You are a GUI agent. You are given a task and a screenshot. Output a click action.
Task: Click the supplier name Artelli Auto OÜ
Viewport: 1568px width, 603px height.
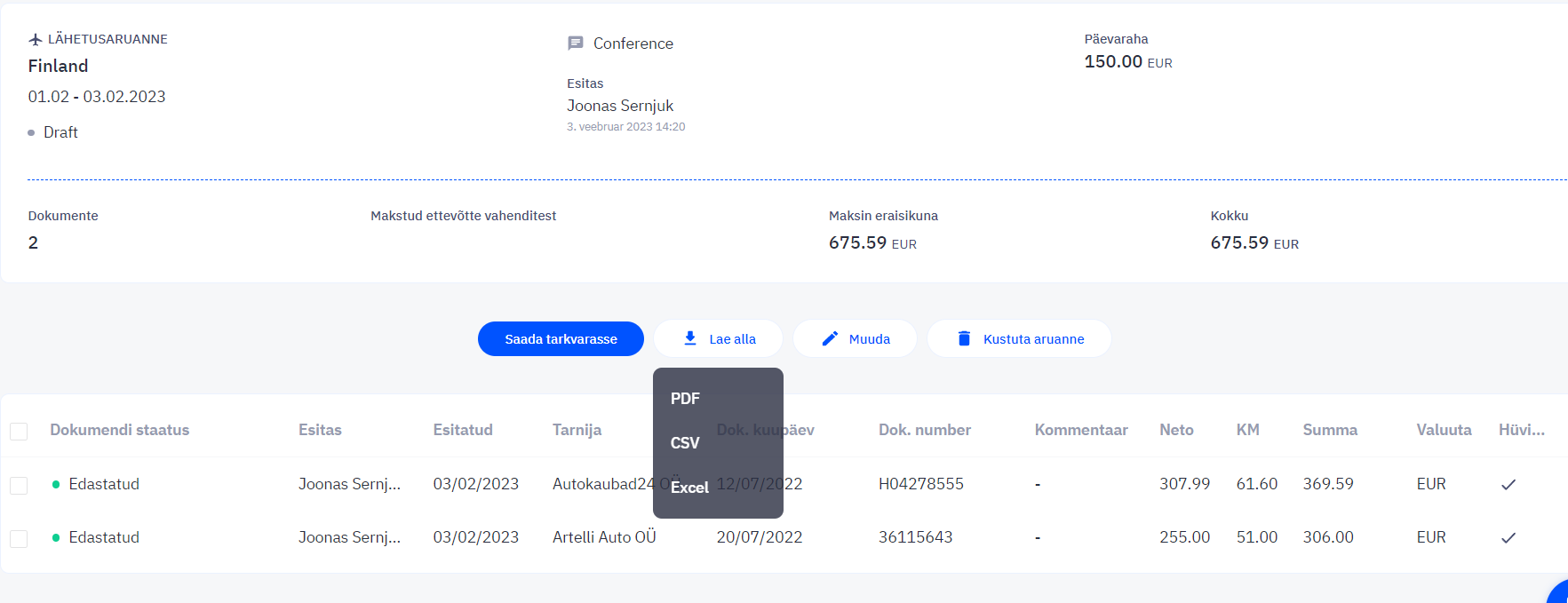pos(604,537)
